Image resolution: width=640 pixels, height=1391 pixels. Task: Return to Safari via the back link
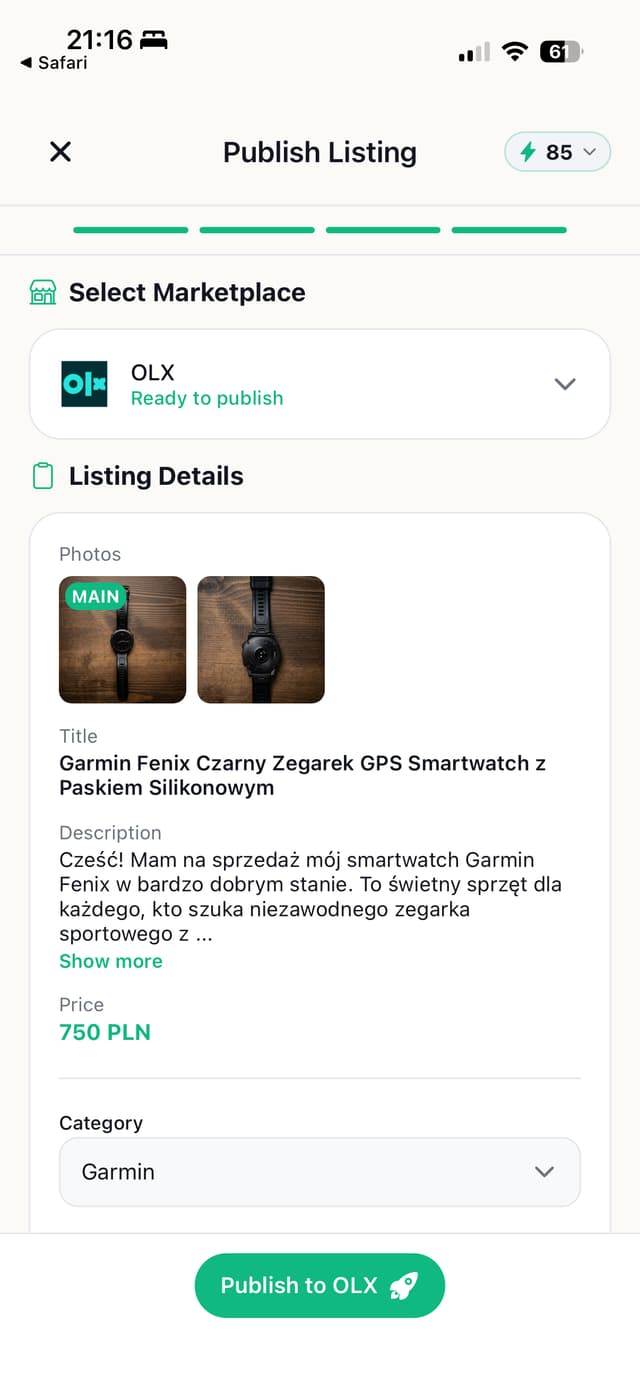[x=48, y=63]
